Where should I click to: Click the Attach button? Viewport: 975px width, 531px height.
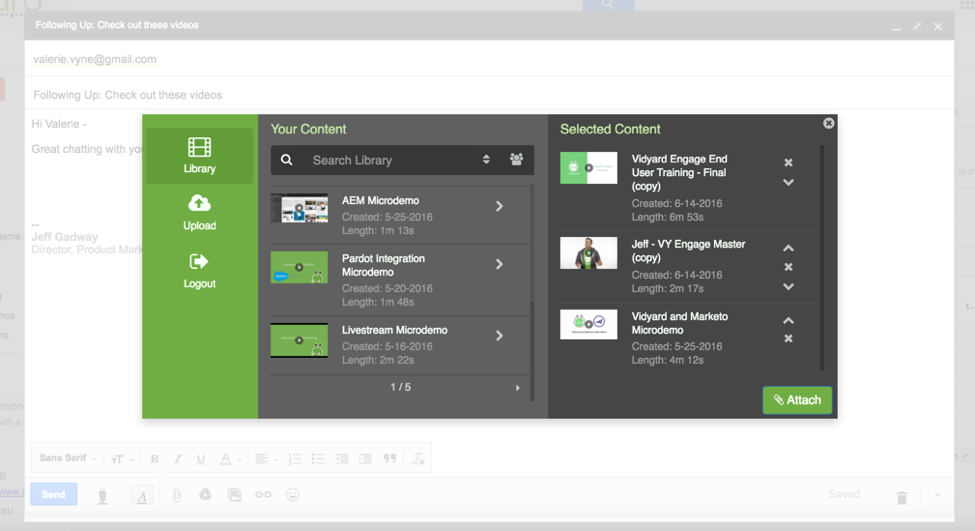(x=797, y=400)
